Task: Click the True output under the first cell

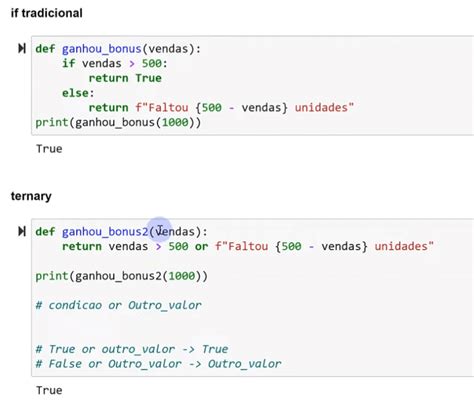Action: coord(49,149)
